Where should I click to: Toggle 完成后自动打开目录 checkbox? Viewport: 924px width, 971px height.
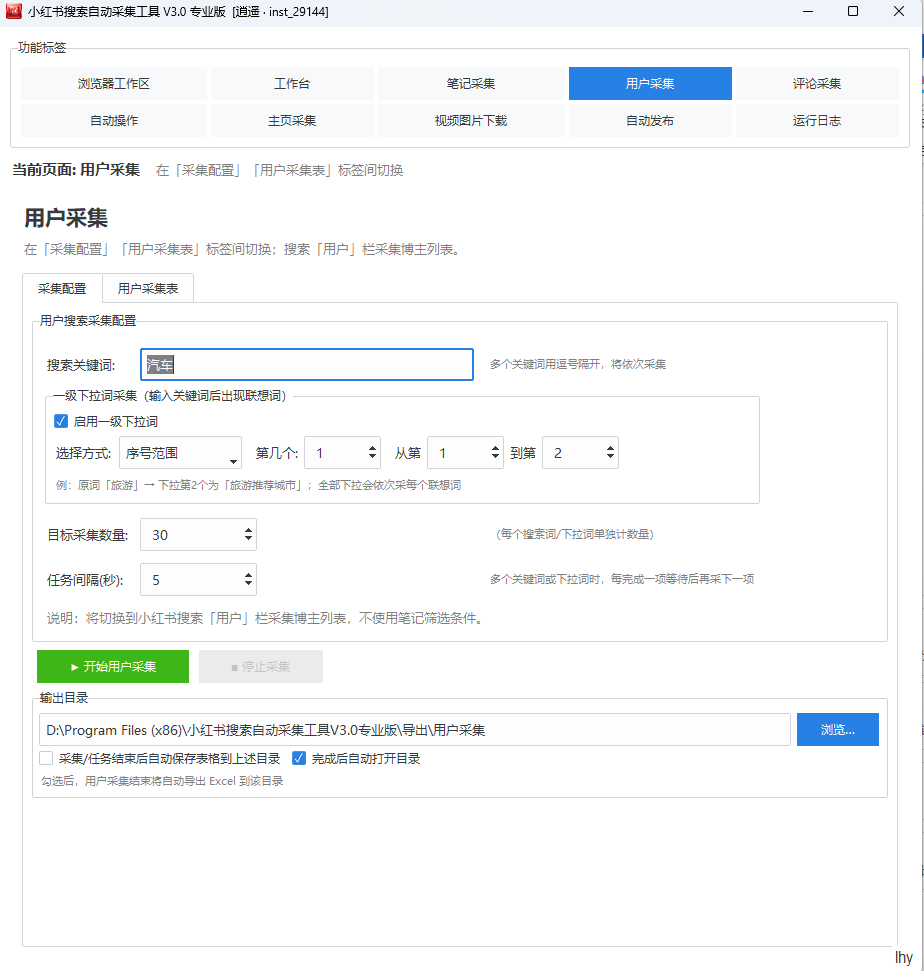click(299, 759)
